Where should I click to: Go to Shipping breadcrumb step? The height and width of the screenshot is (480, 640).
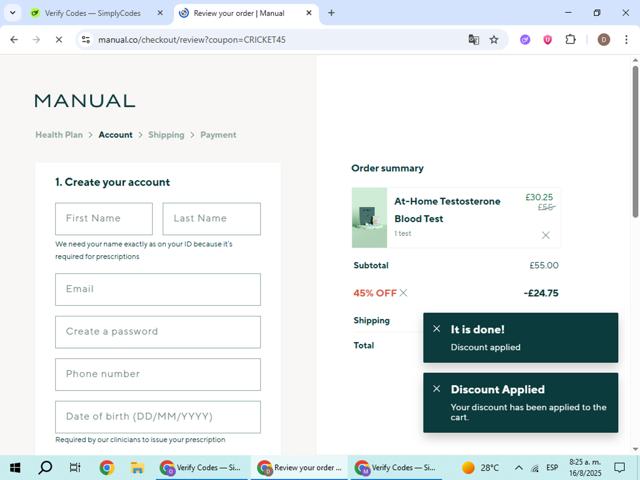166,135
